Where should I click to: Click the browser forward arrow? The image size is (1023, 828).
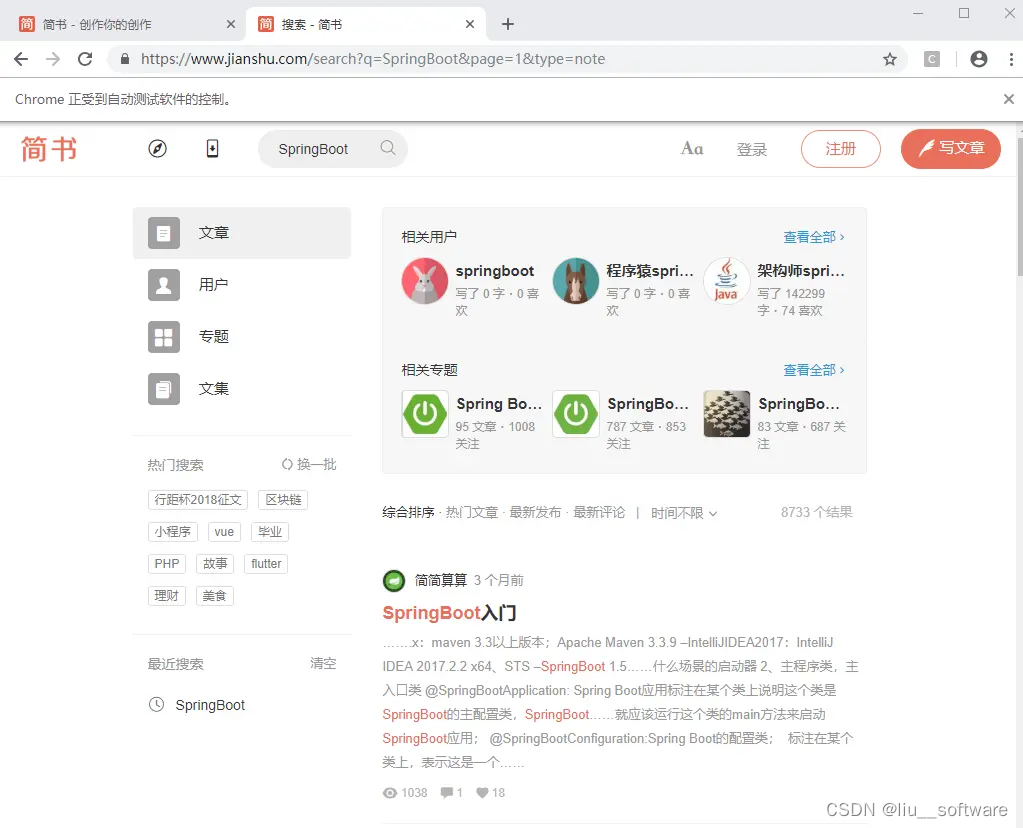[x=53, y=59]
